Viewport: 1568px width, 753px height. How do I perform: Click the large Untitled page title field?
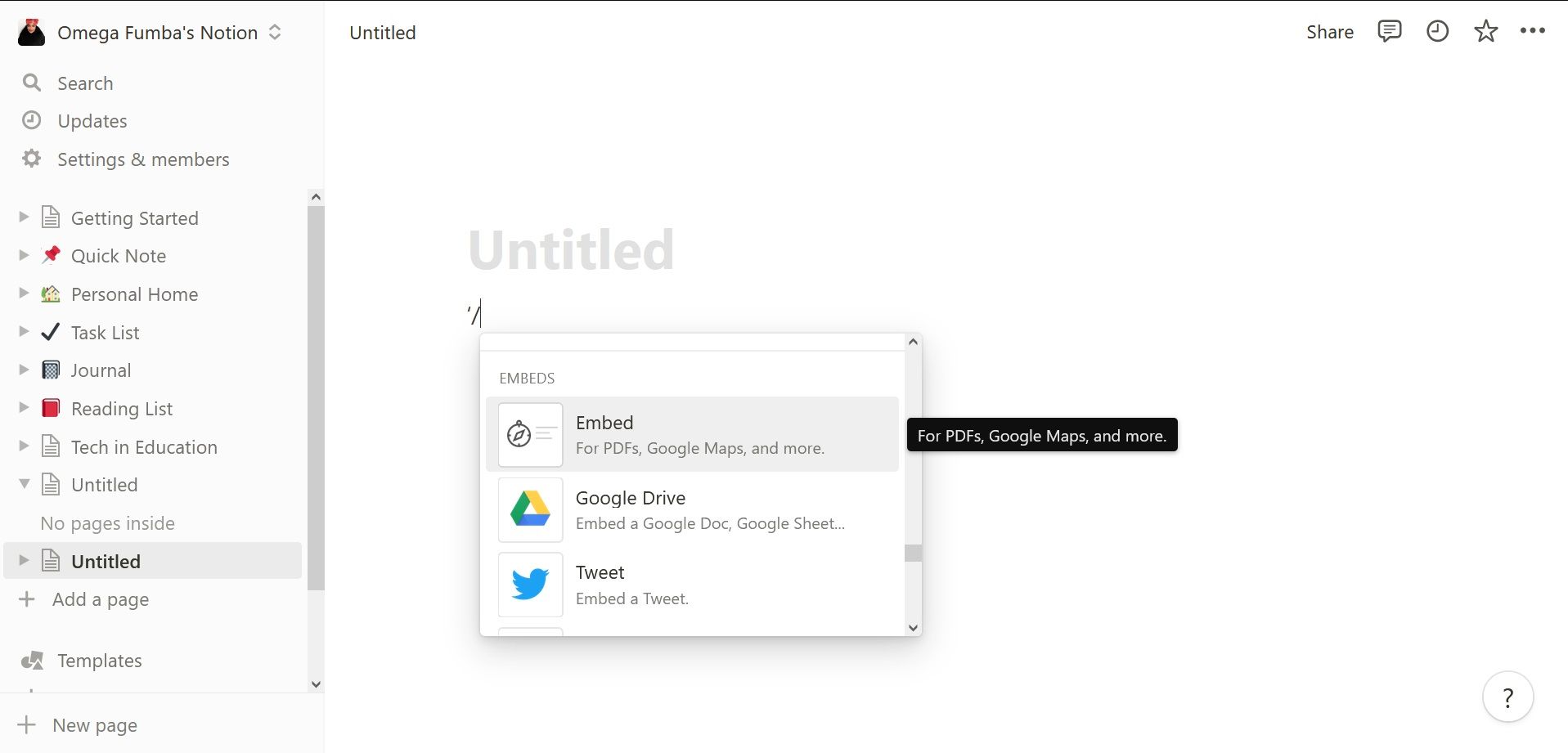[571, 249]
